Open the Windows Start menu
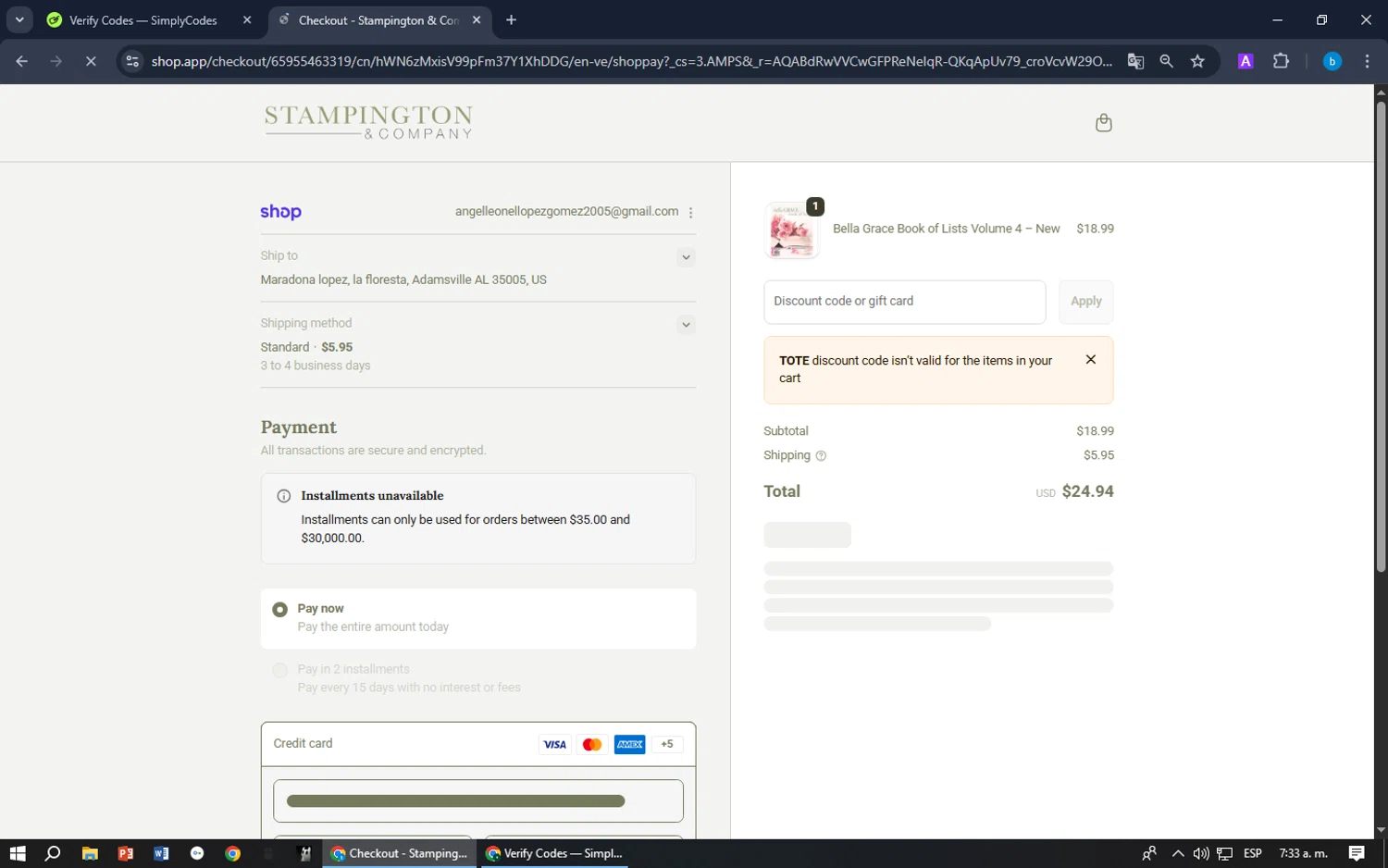Viewport: 1388px width, 868px height. click(18, 853)
